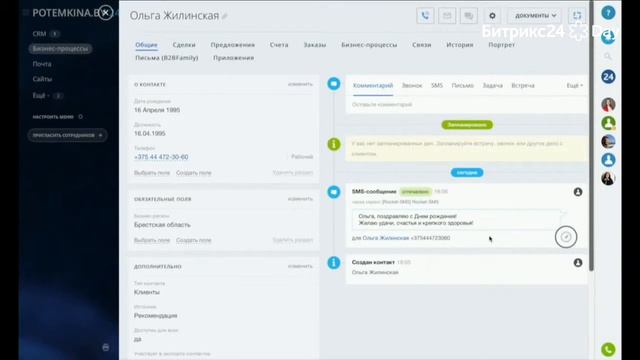The width and height of the screenshot is (640, 360).
Task: Open the Предложения tab
Action: [x=233, y=45]
